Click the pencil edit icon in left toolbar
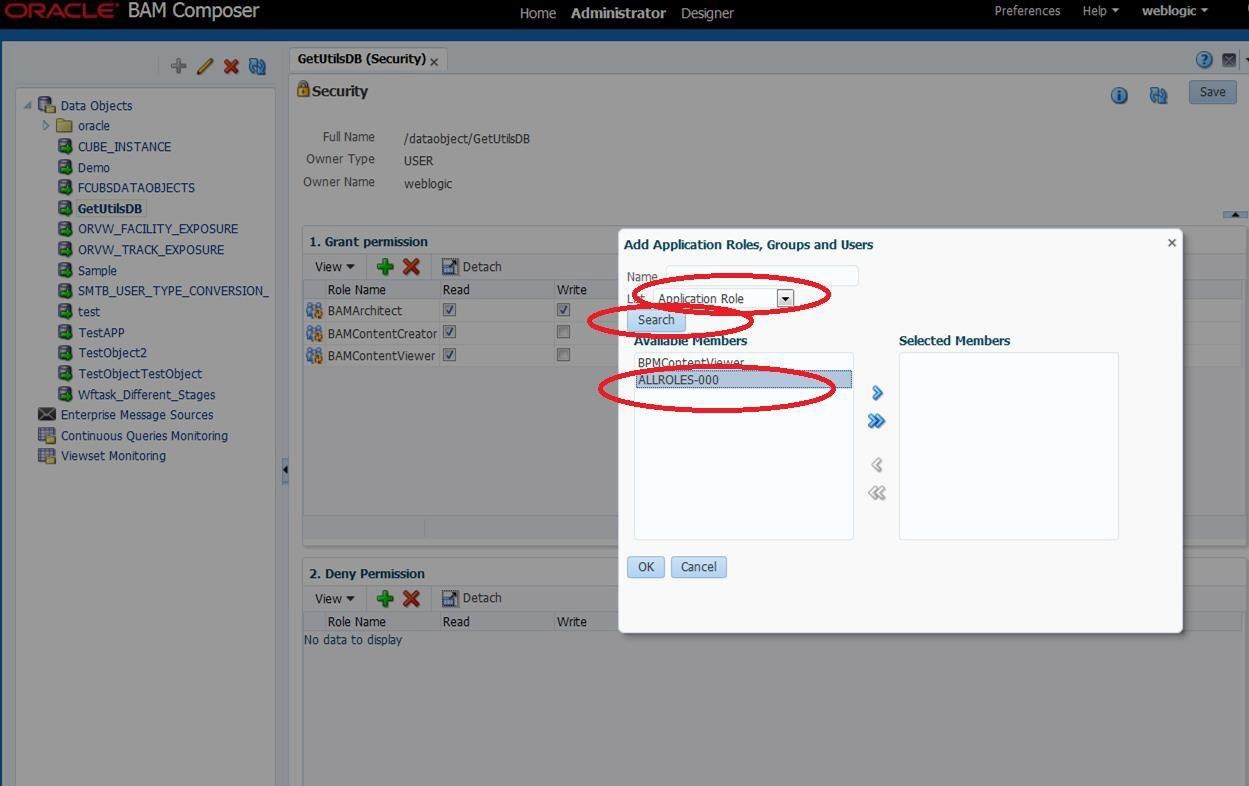1249x786 pixels. pos(205,66)
